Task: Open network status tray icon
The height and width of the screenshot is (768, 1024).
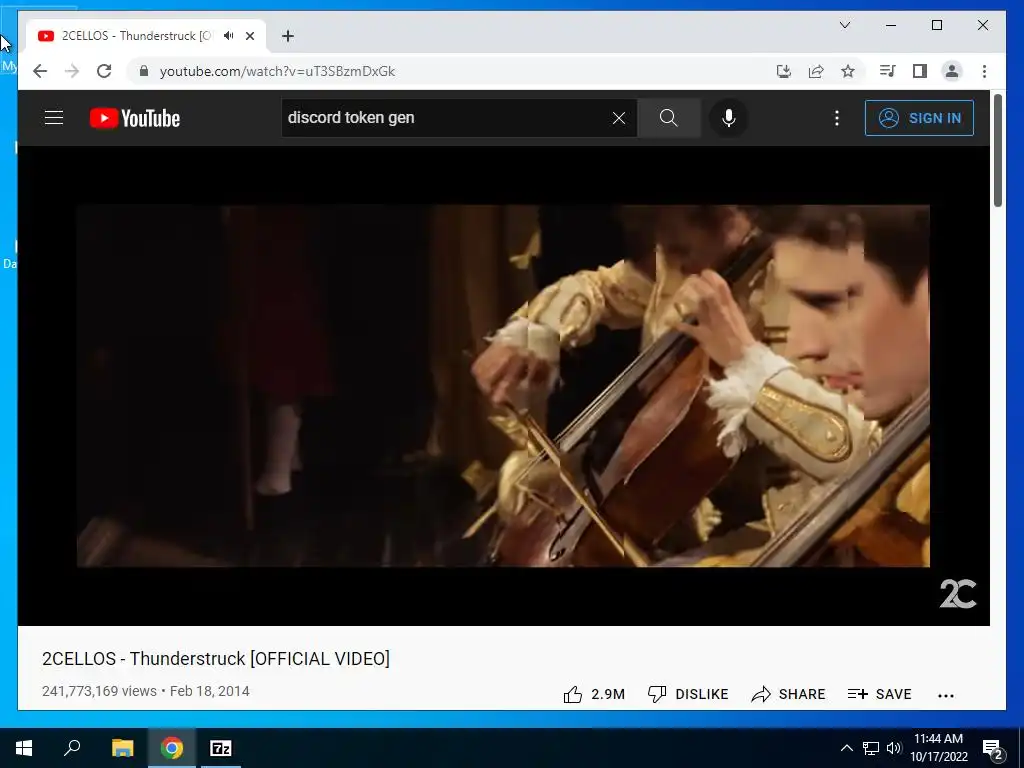Action: click(871, 748)
